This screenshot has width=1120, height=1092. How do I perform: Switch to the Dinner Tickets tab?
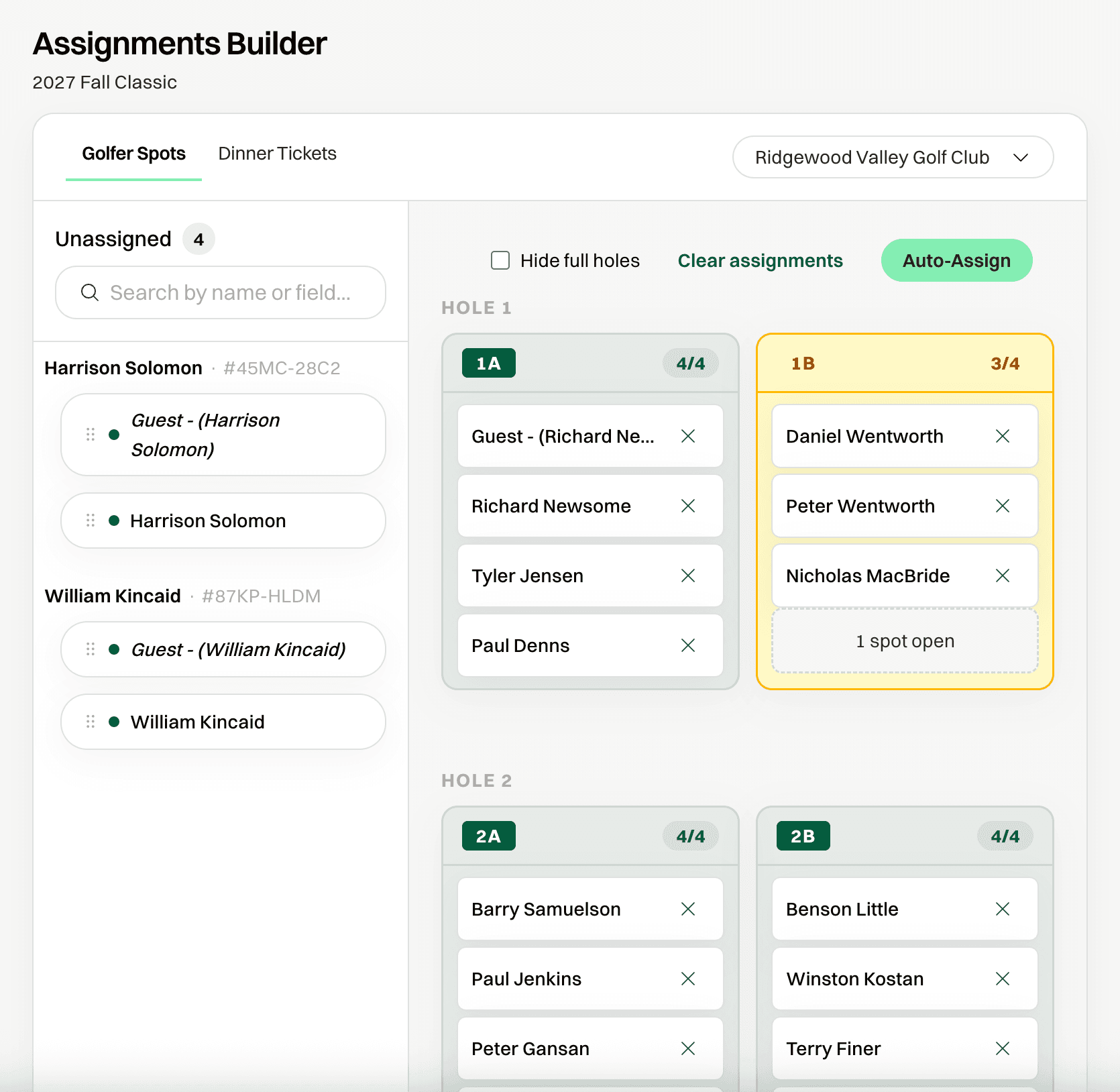tap(277, 154)
